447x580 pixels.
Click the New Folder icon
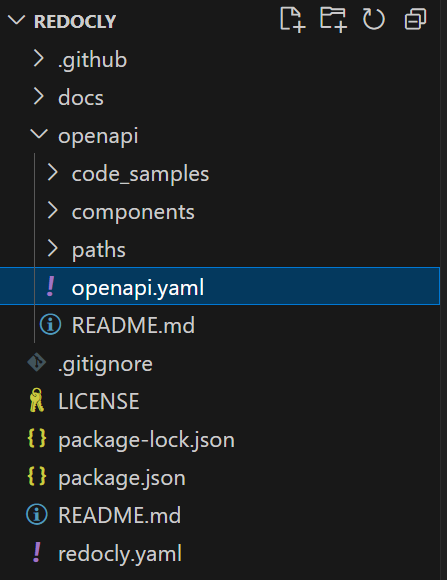(x=333, y=20)
